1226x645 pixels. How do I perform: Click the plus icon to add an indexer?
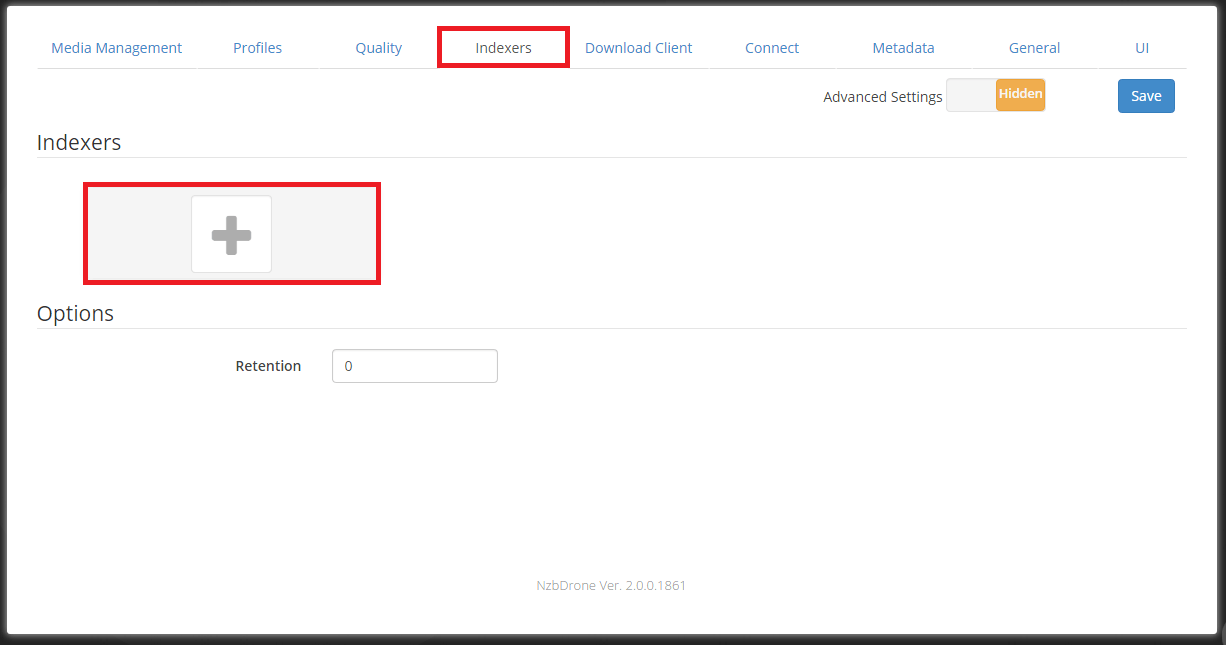pyautogui.click(x=231, y=234)
